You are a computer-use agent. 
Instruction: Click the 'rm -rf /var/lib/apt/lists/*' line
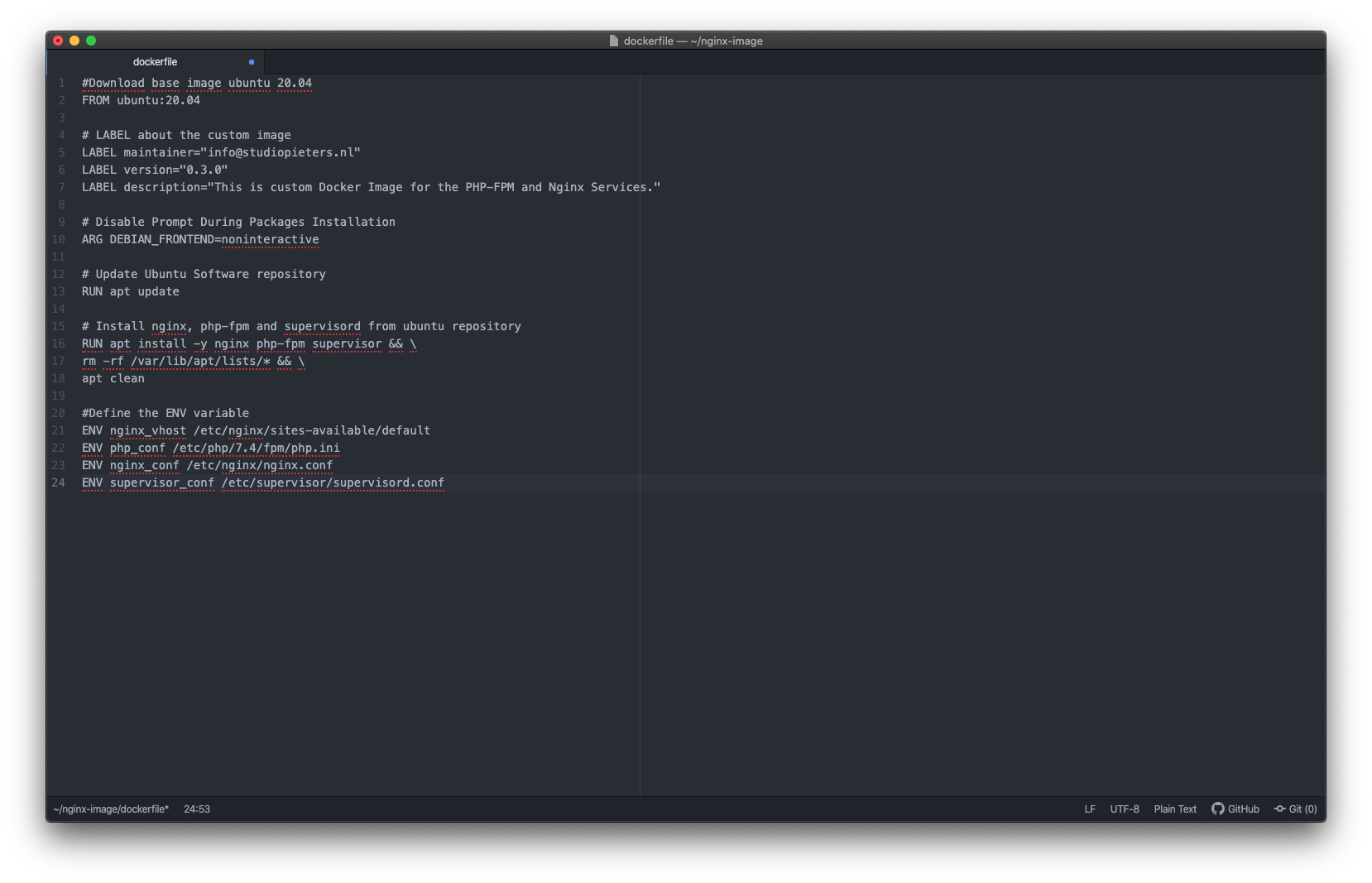tap(193, 361)
